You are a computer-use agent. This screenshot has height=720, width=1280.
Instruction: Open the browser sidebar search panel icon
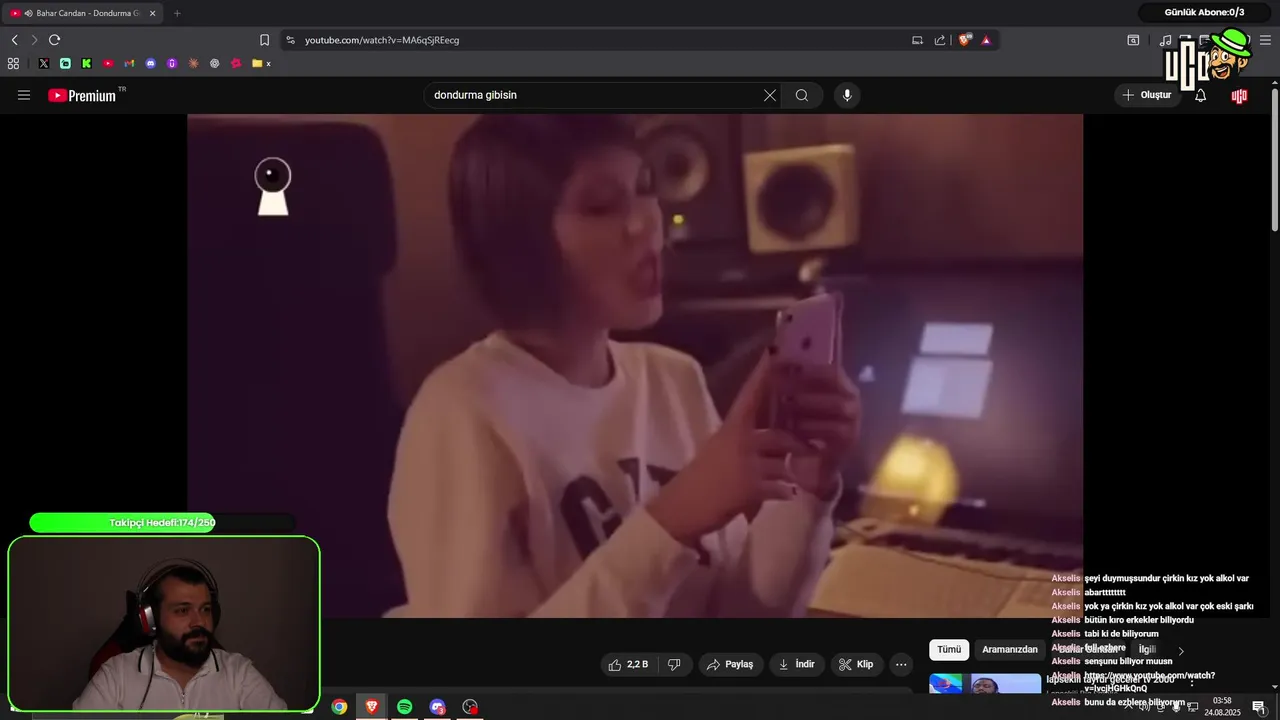(x=1133, y=40)
